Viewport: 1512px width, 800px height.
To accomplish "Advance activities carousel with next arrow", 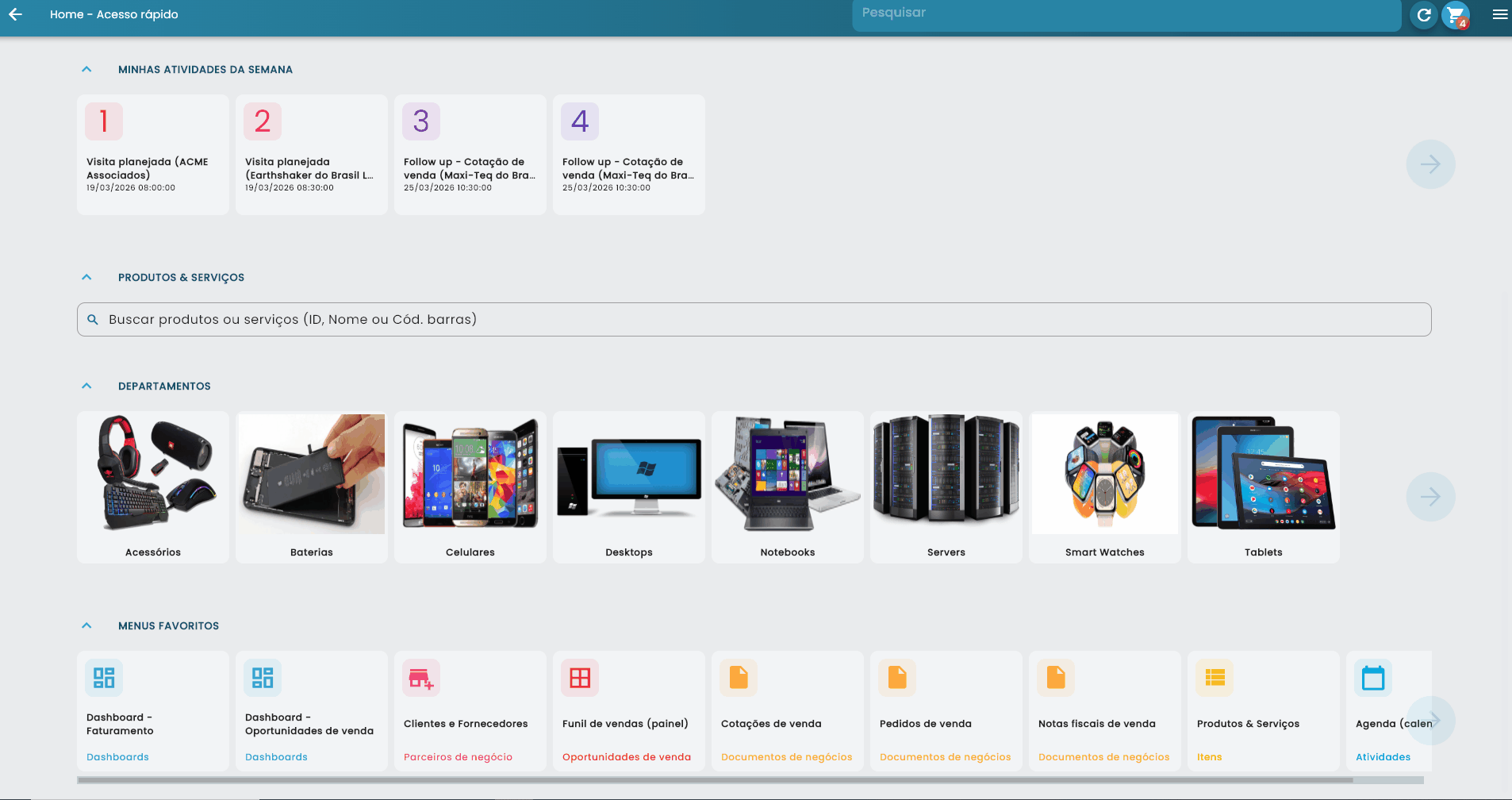I will [1430, 164].
